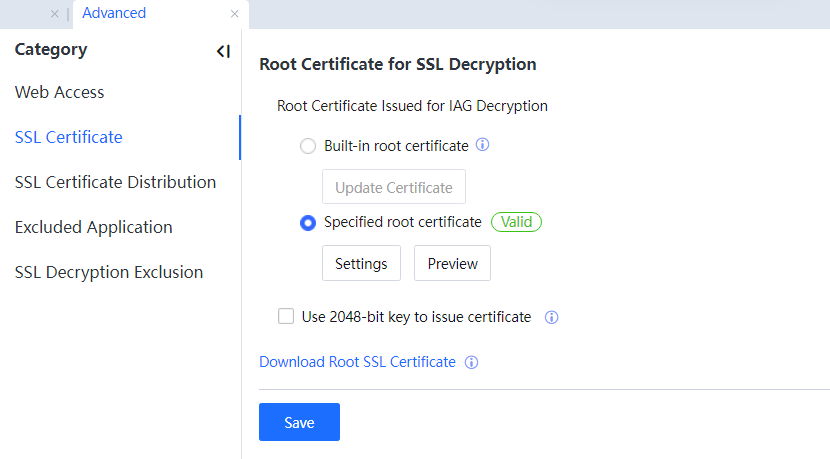Open Settings for specified root certificate
This screenshot has width=830, height=459.
pyautogui.click(x=361, y=264)
